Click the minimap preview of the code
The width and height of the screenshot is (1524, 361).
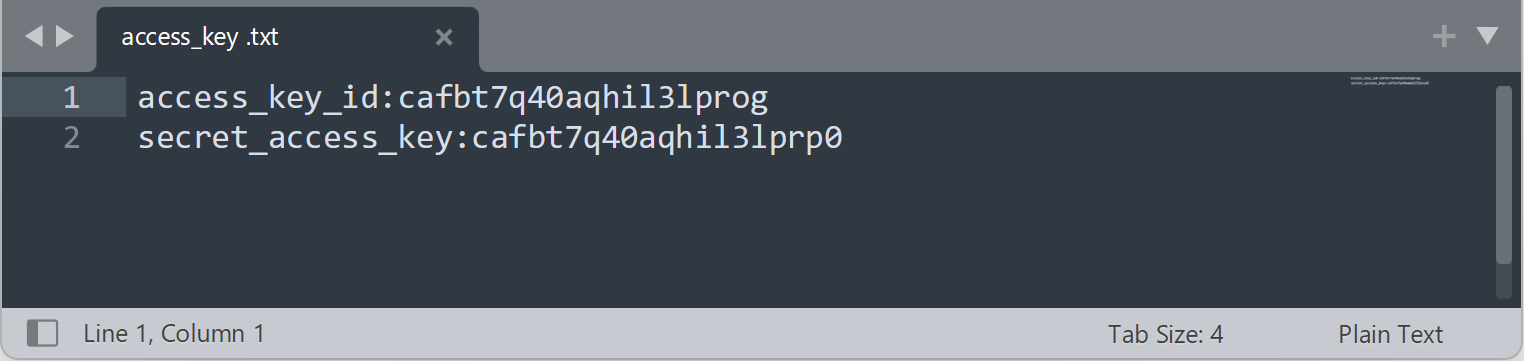pos(1390,80)
